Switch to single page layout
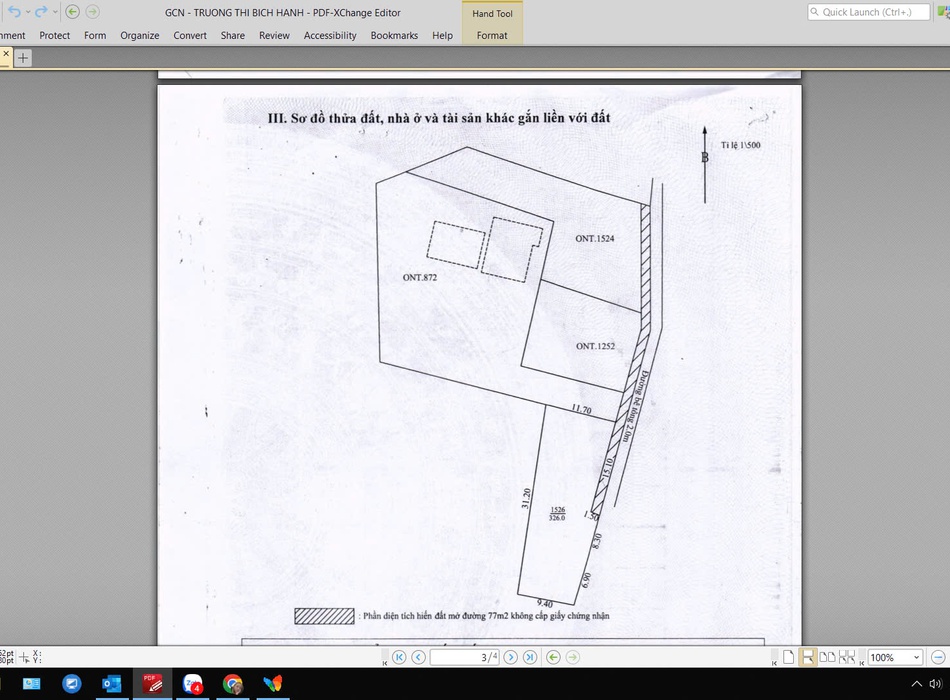 (789, 657)
